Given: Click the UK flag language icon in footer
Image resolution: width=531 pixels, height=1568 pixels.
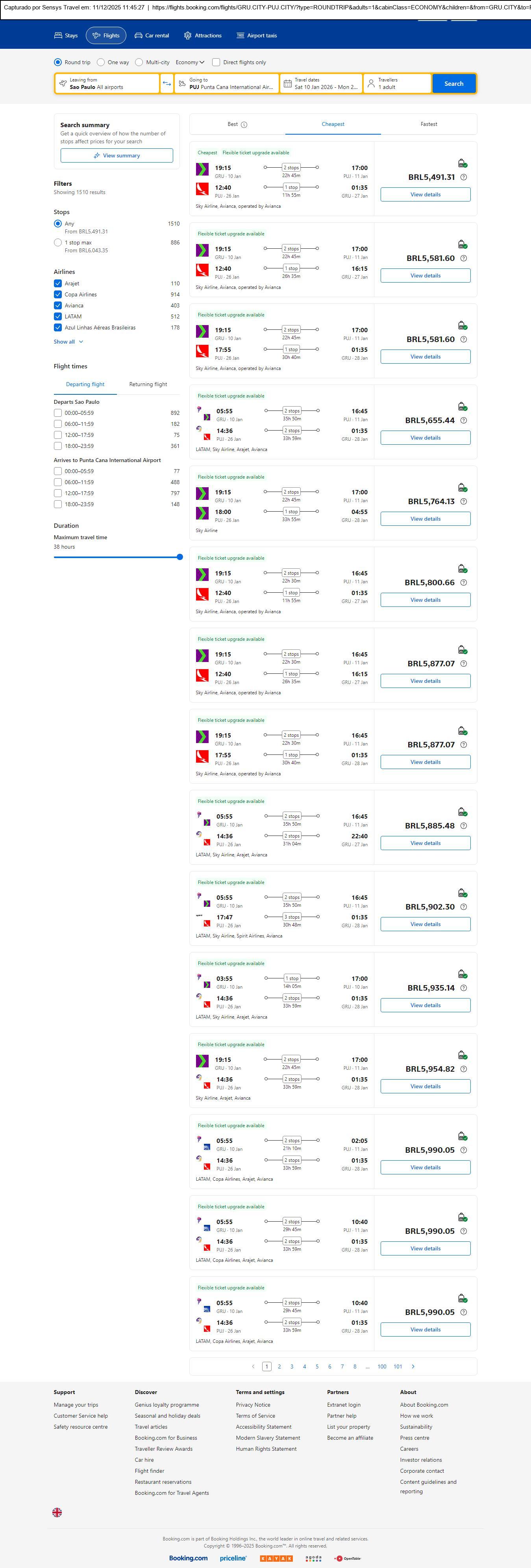Looking at the screenshot, I should pos(57,1512).
